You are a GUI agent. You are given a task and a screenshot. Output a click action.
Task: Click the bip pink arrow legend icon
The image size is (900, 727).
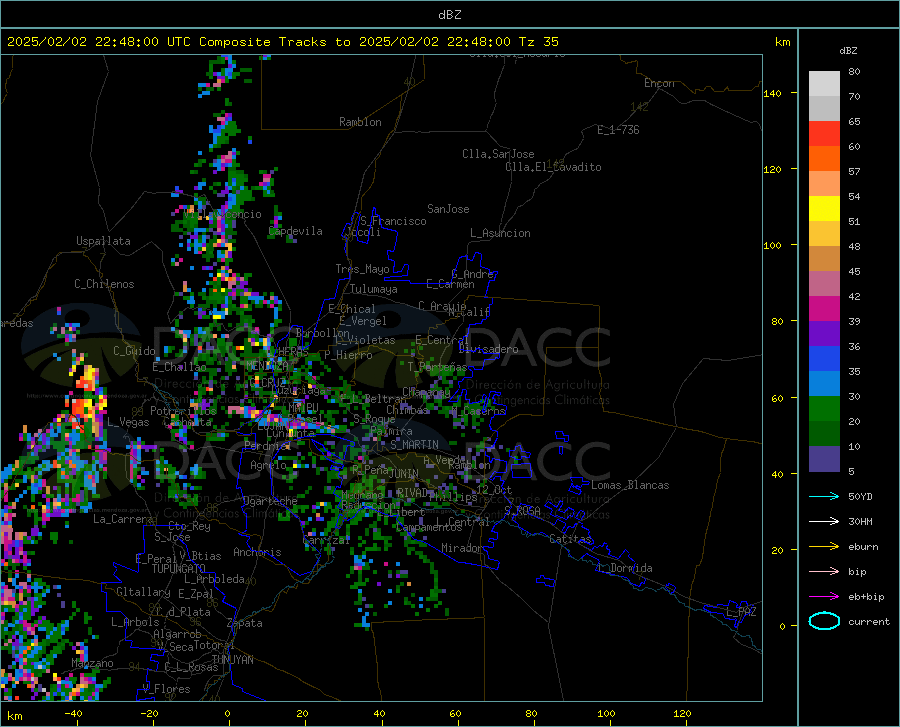point(824,572)
